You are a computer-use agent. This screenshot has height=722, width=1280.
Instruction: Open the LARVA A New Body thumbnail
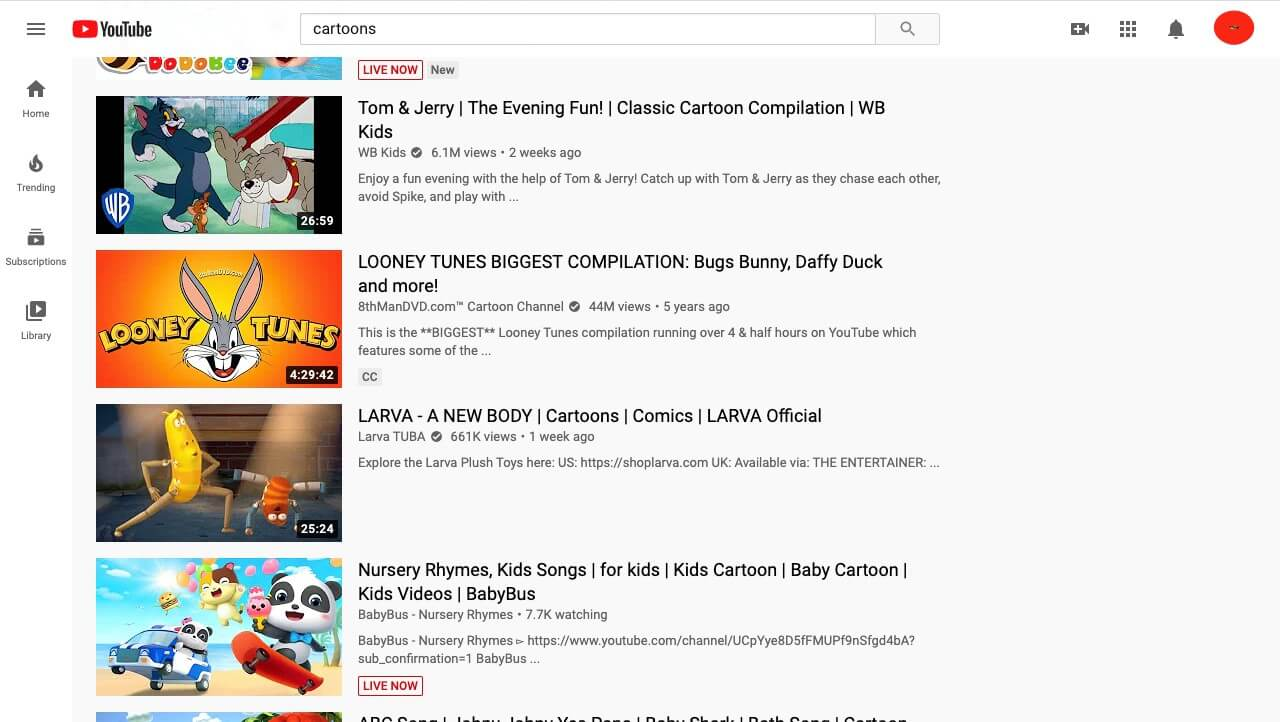(x=219, y=473)
